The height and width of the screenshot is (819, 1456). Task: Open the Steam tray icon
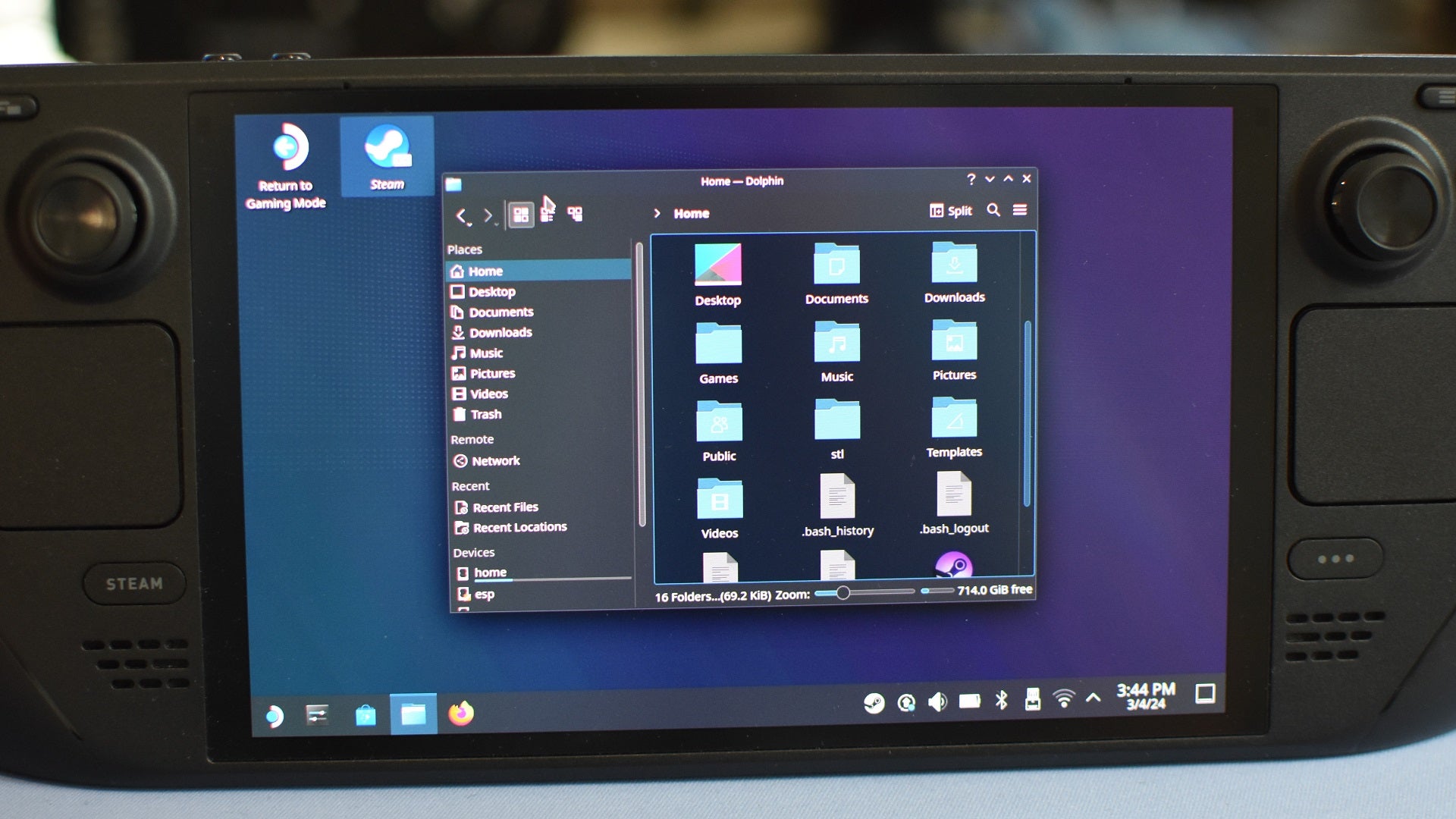(x=876, y=701)
